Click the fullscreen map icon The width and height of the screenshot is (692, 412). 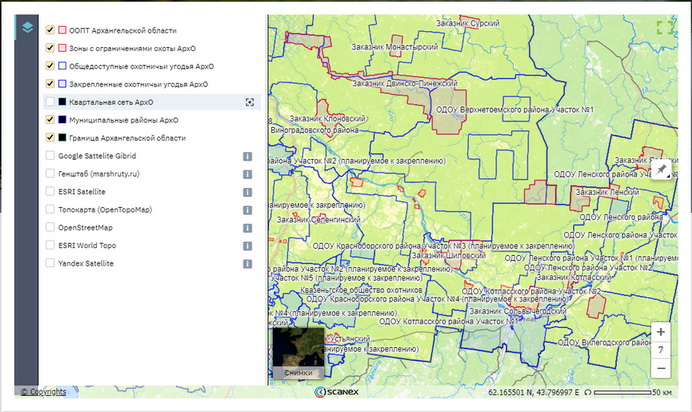665,27
